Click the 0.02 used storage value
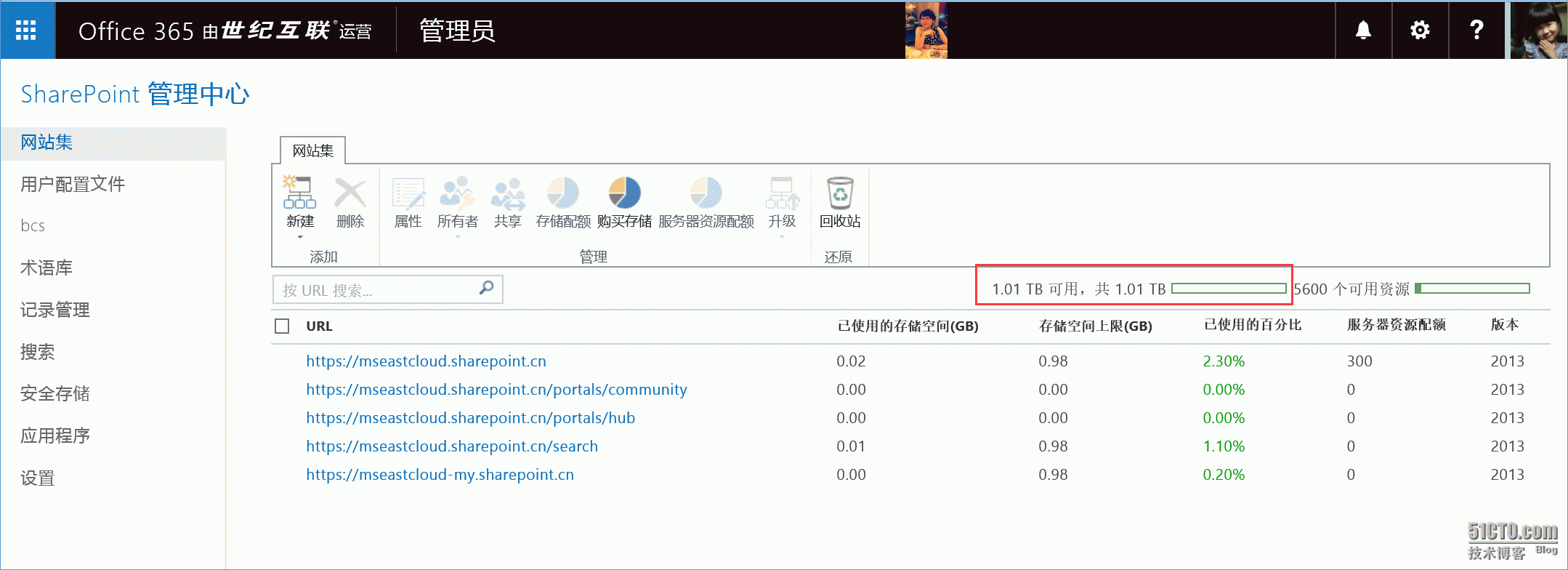1568x570 pixels. 851,361
